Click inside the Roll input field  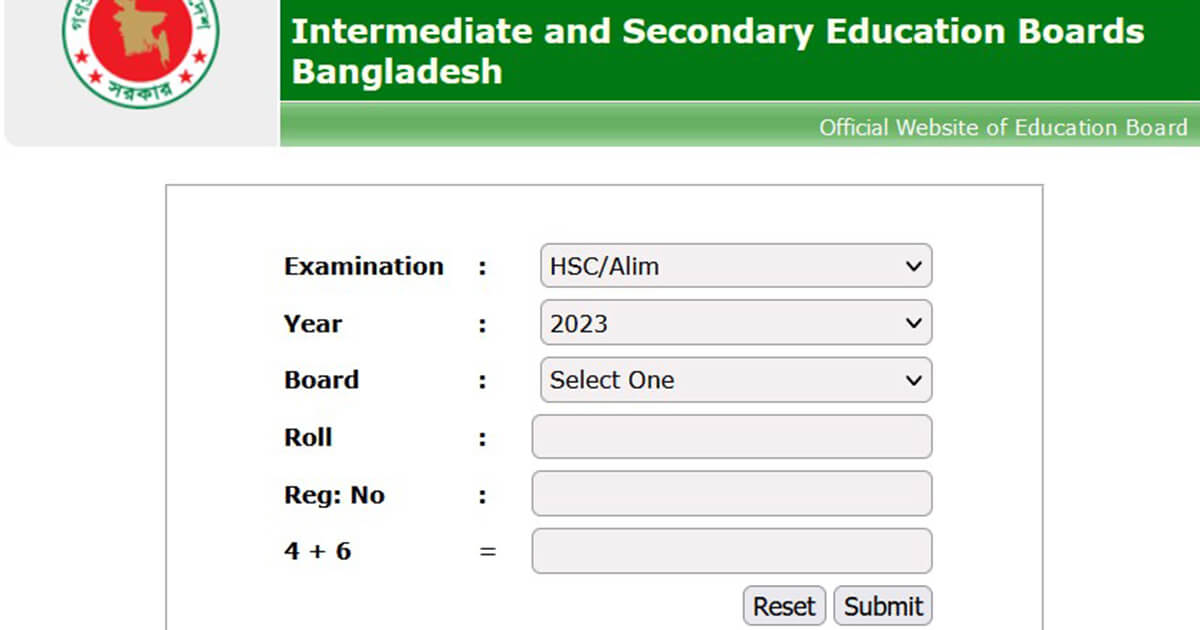coord(730,437)
